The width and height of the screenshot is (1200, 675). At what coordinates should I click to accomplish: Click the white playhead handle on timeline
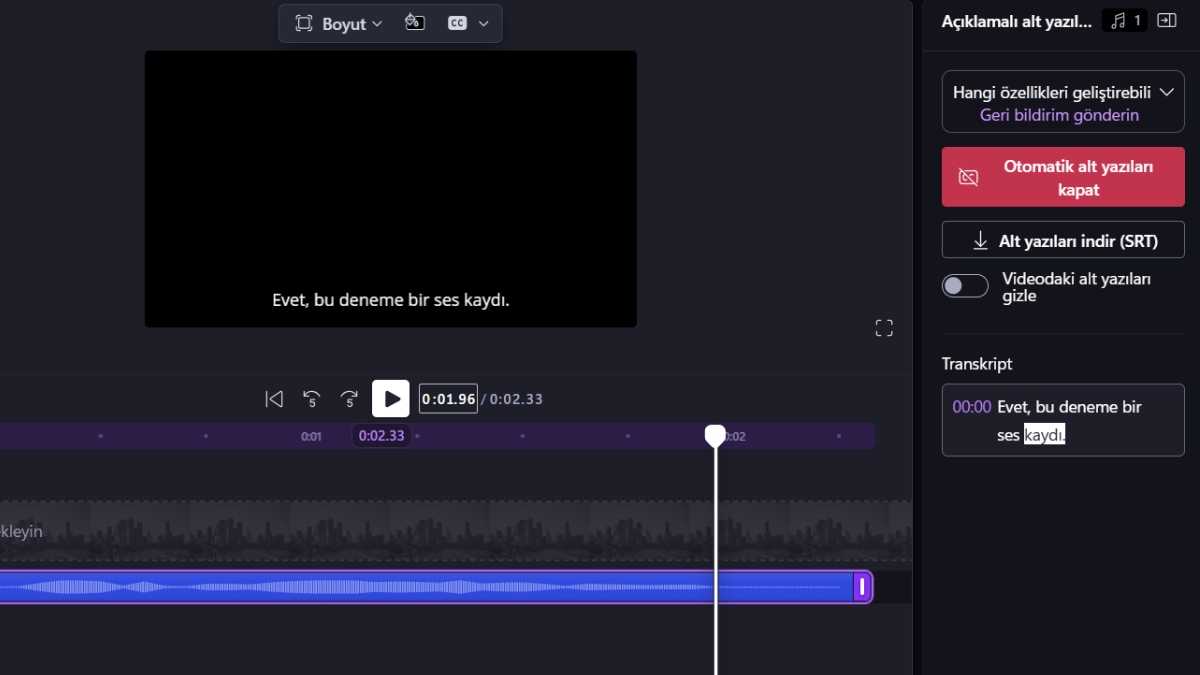(715, 435)
